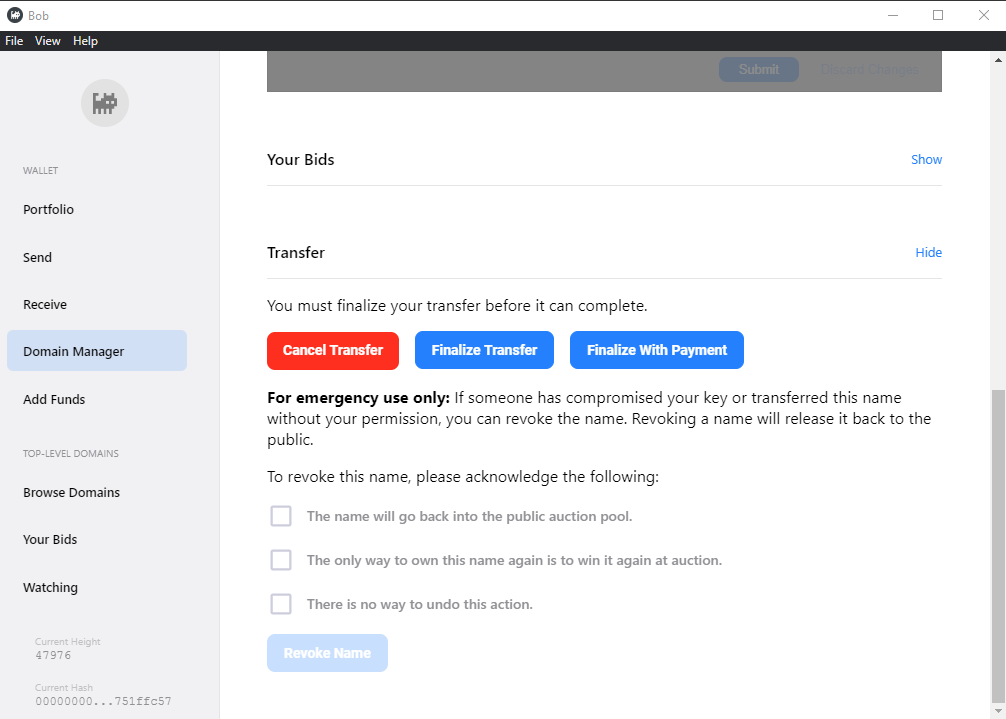
Task: Enable 'There is no way to undo' checkbox
Action: (x=281, y=604)
